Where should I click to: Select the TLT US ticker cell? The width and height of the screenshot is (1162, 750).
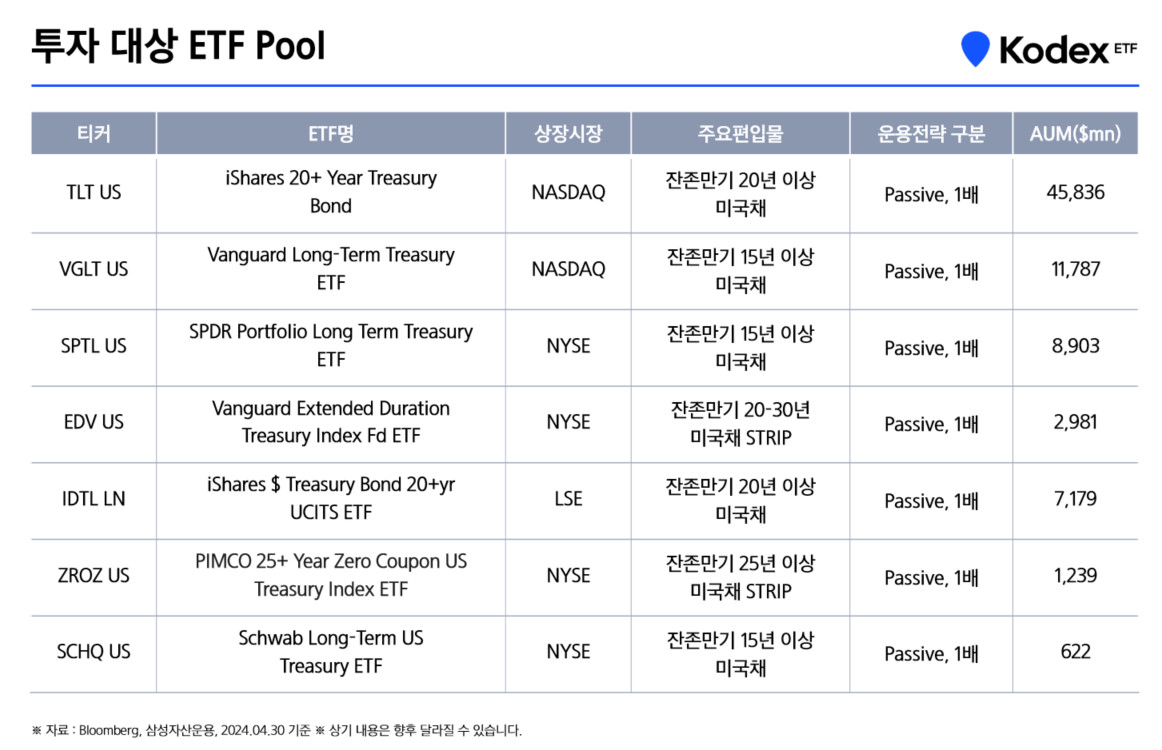[x=93, y=192]
